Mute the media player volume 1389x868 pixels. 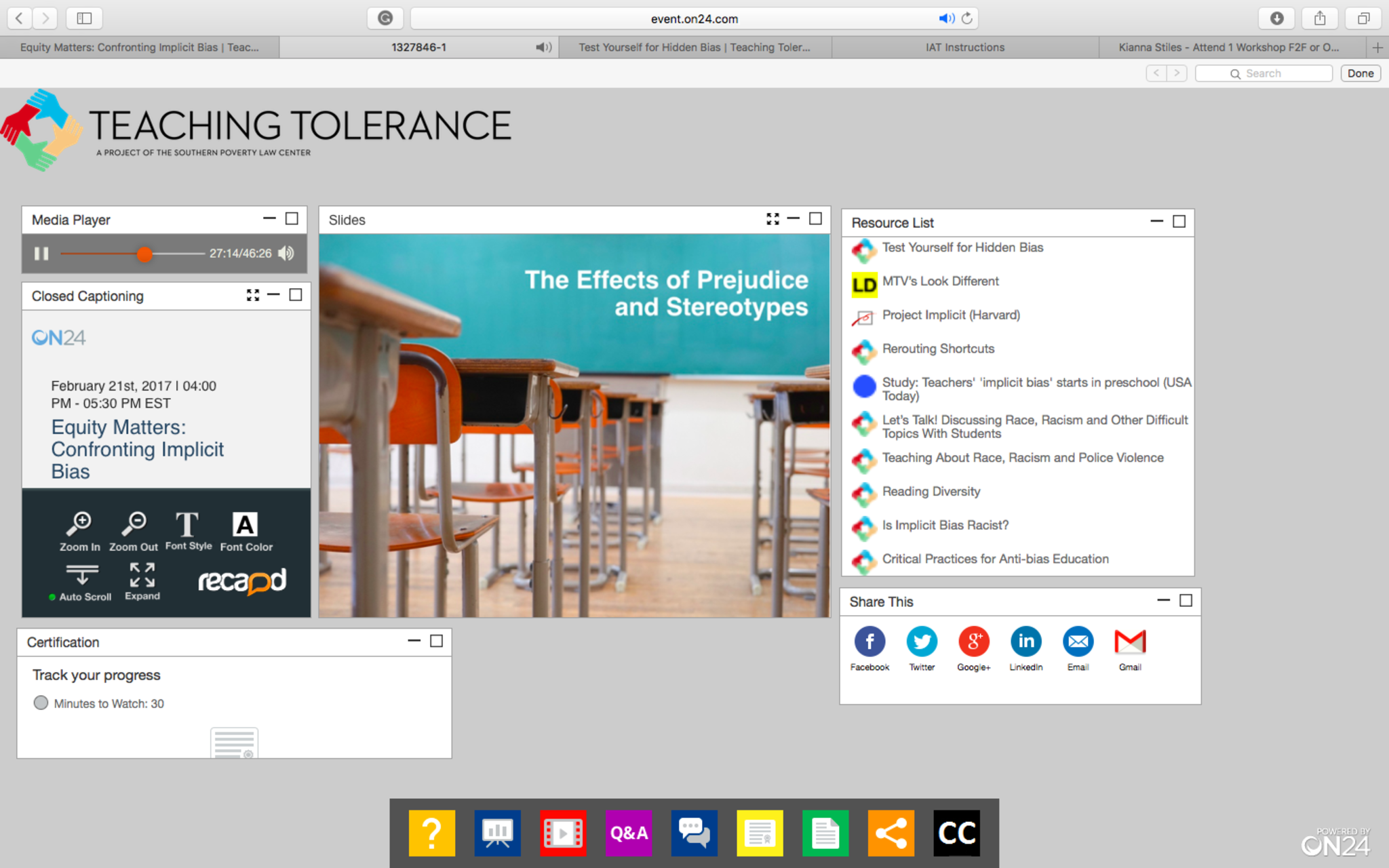click(x=286, y=253)
